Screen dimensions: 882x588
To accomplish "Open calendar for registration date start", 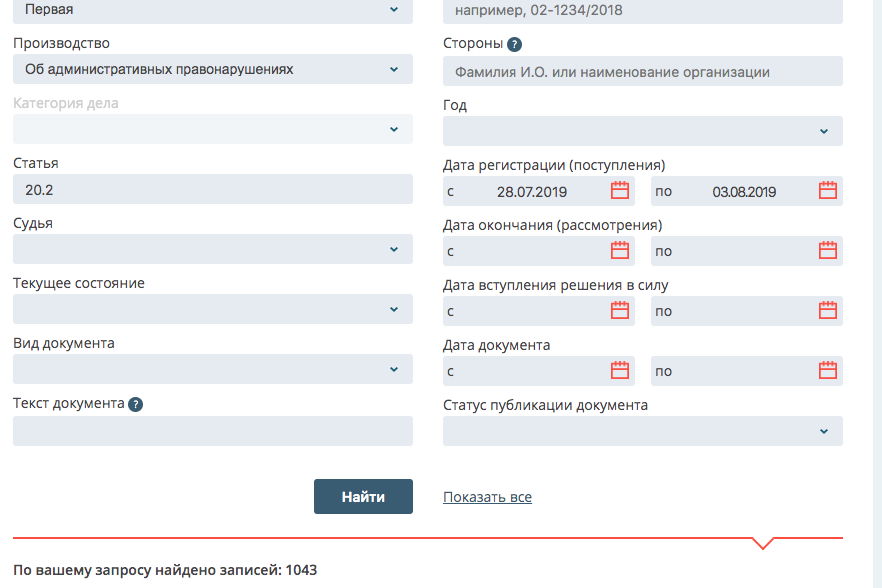I will (620, 190).
